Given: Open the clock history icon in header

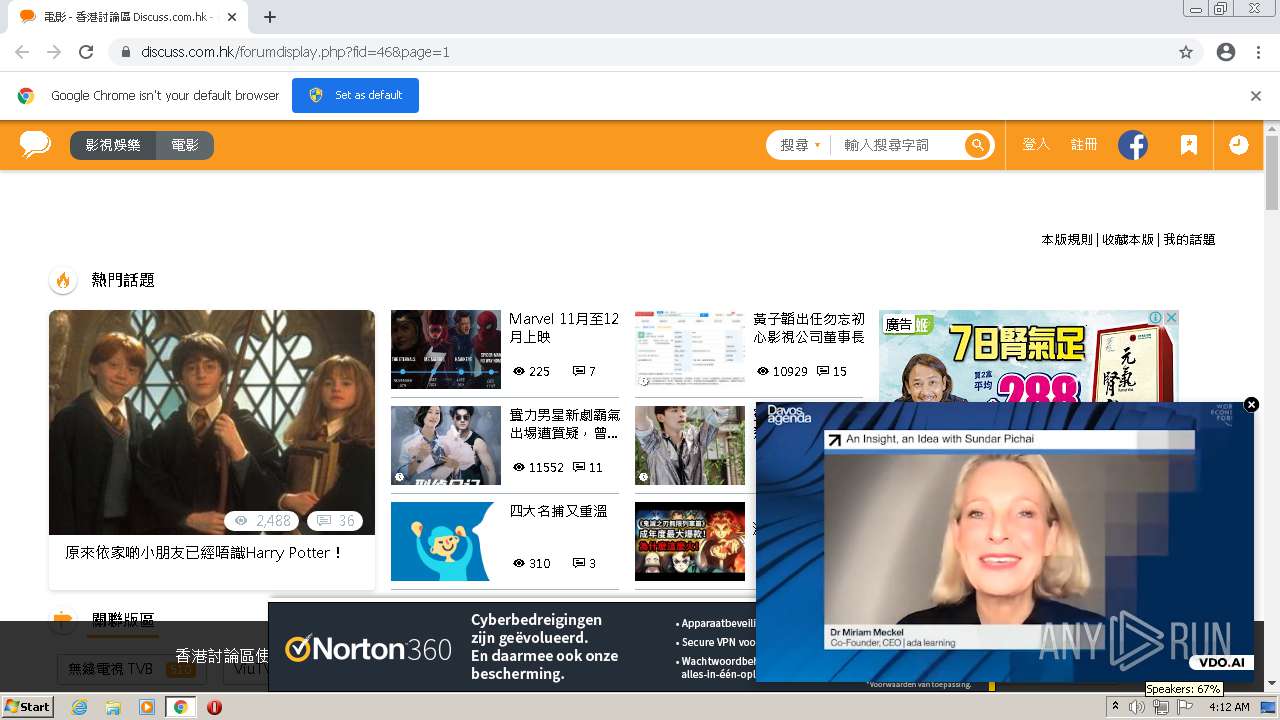Looking at the screenshot, I should click(1238, 145).
